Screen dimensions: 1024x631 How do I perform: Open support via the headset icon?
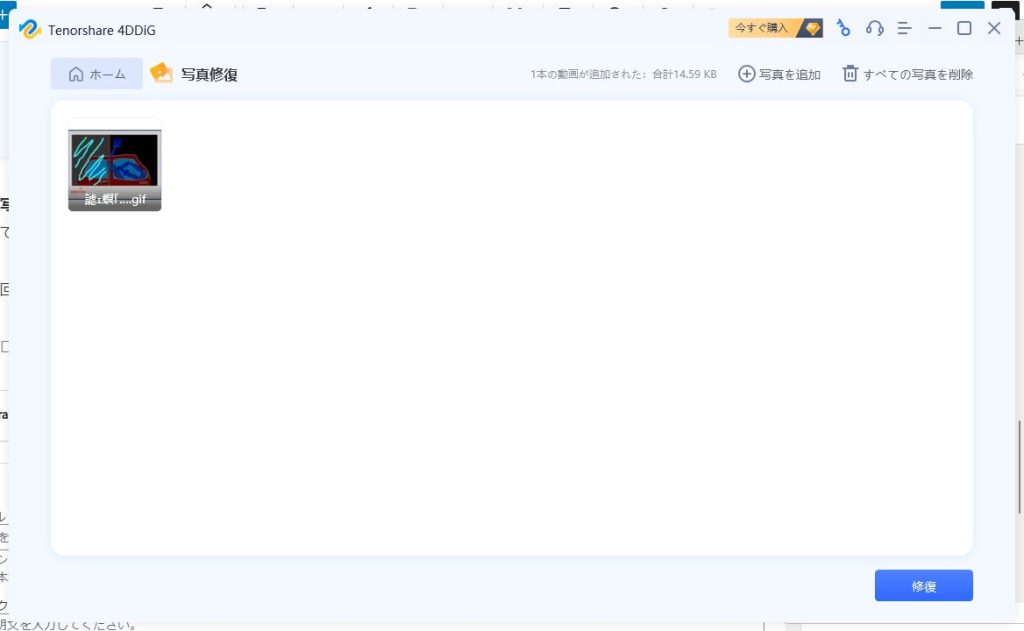pos(875,28)
